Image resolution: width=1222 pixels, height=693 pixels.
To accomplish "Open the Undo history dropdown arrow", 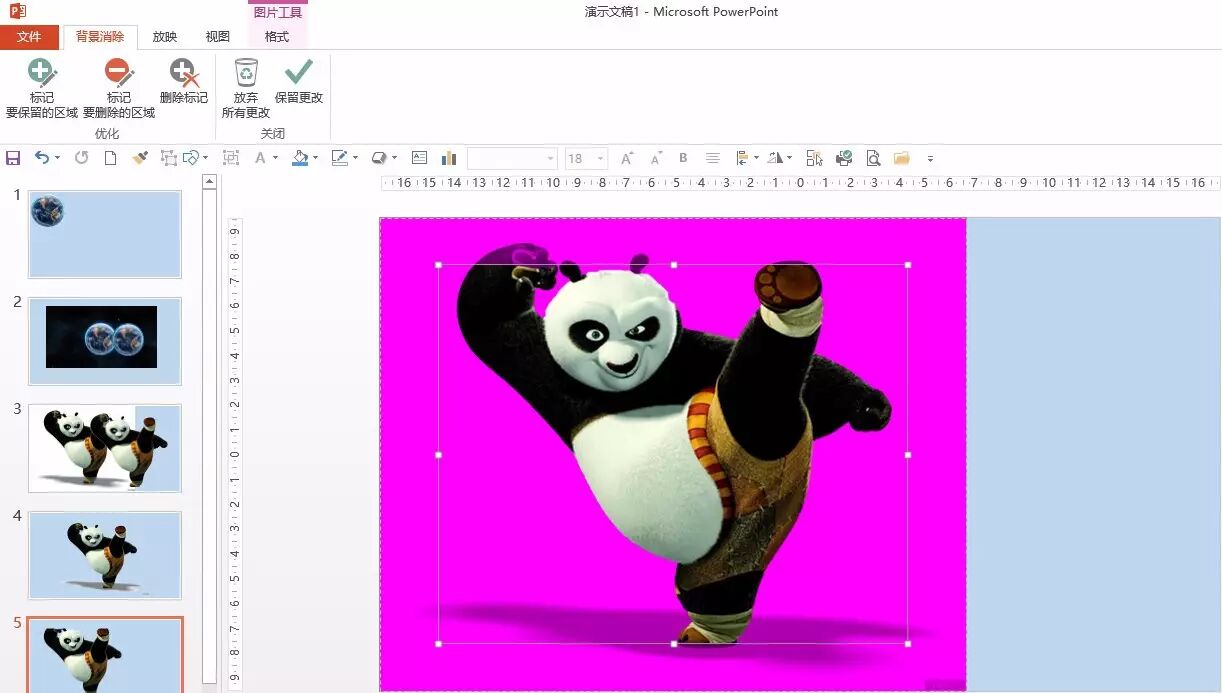I will point(57,158).
